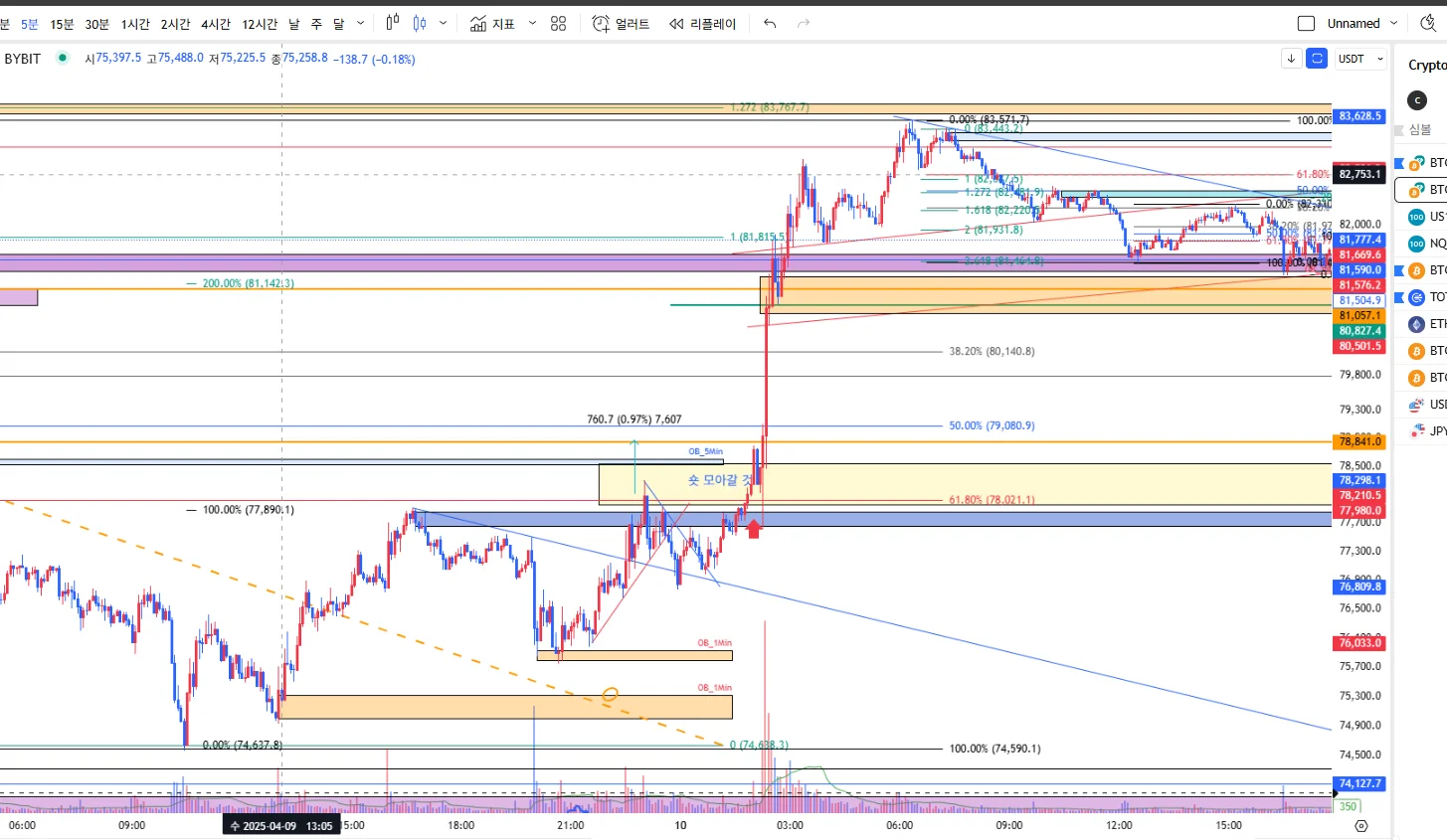Open the Unnamed layout name

[x=1354, y=24]
